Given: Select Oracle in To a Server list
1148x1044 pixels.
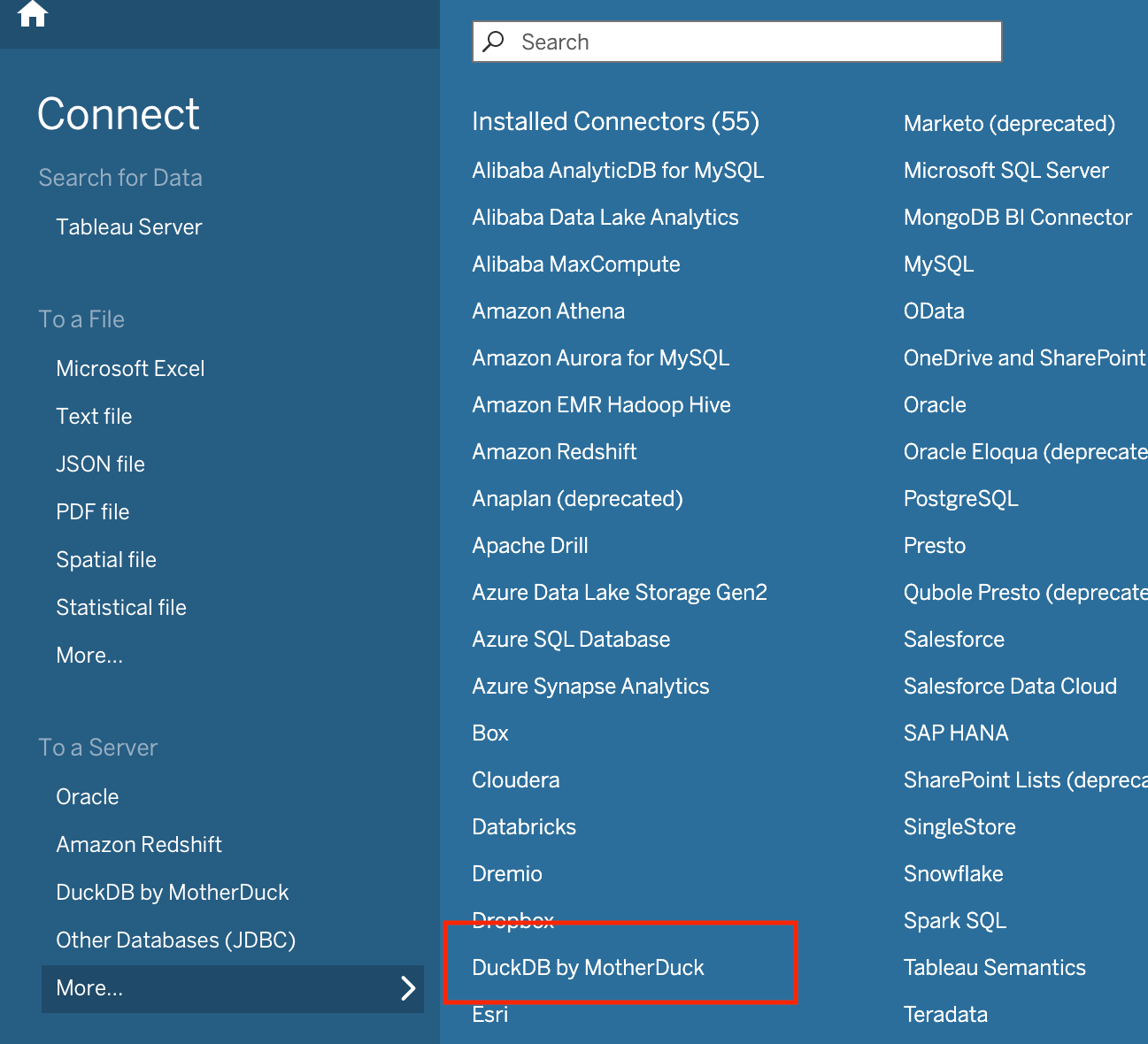Looking at the screenshot, I should [x=88, y=797].
